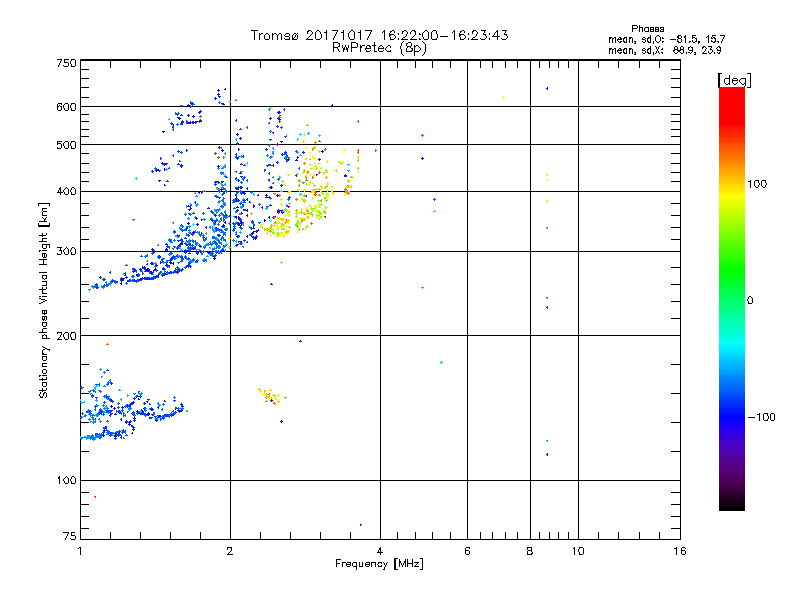This screenshot has height=600, width=800.
Task: Click the '[deg]' colorbar unit label
Action: [x=734, y=80]
